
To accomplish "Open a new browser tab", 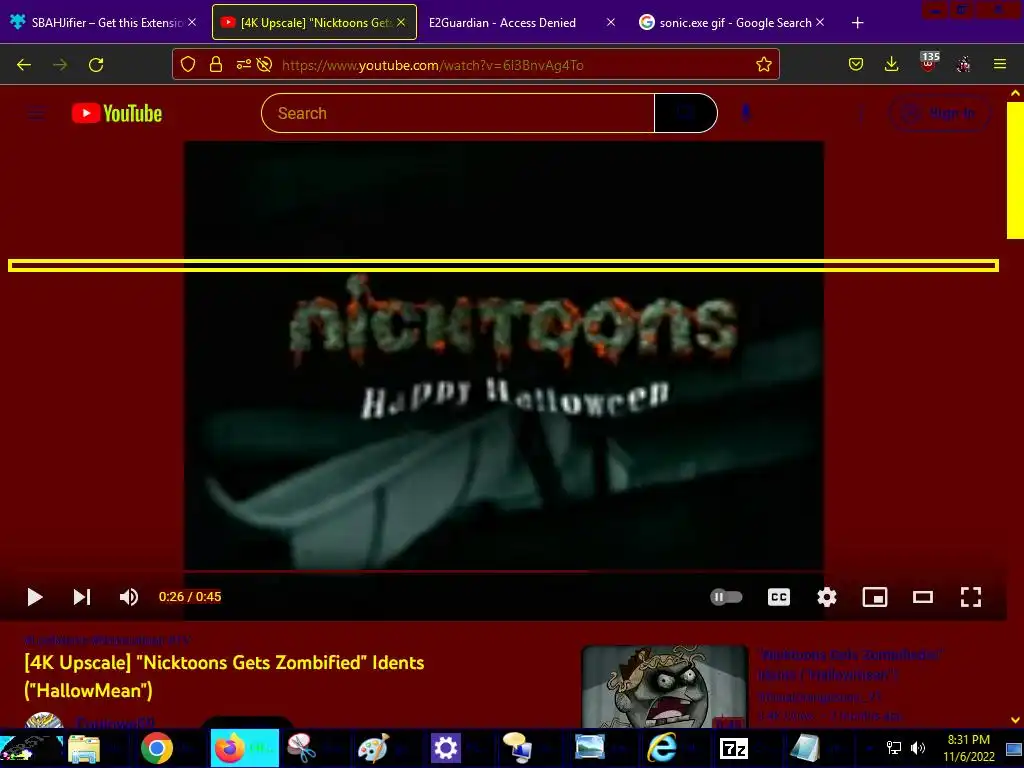I will [857, 23].
